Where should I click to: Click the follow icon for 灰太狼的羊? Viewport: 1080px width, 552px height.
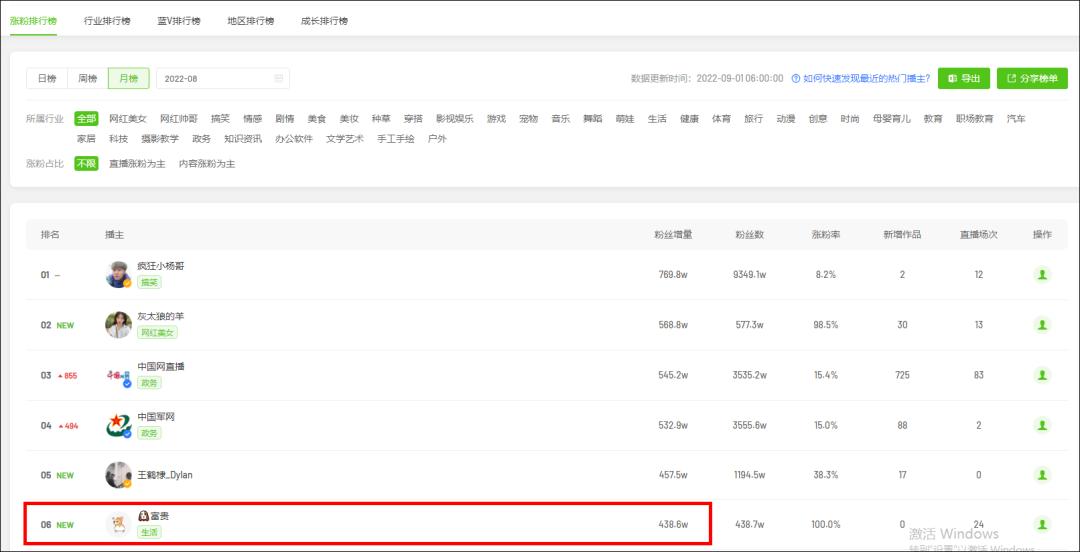pyautogui.click(x=1042, y=325)
